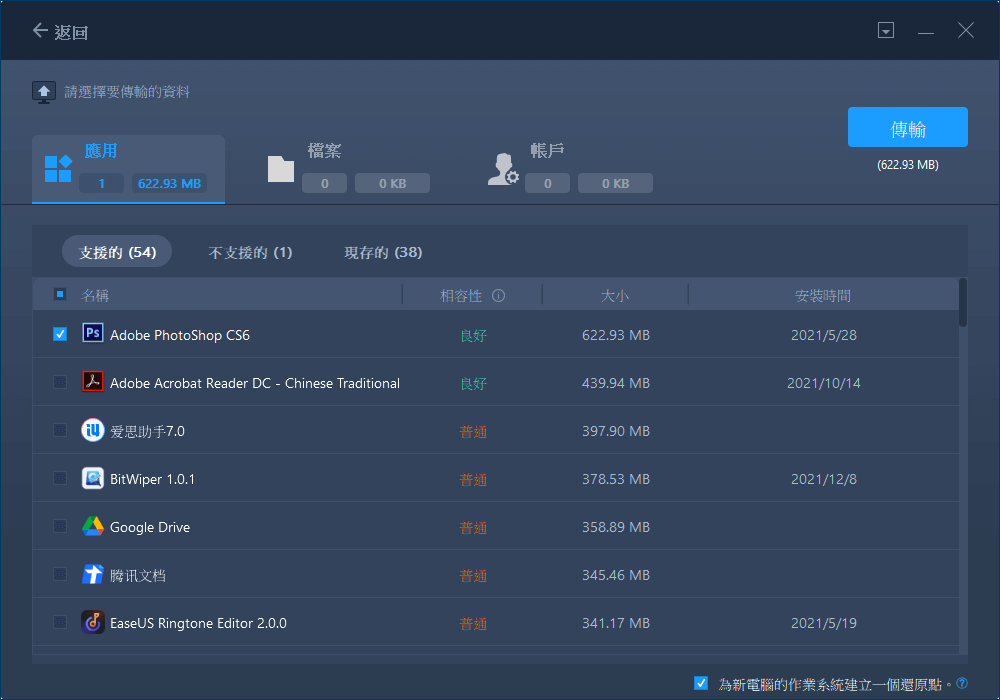Switch to the 帳戶 accounts category
This screenshot has width=1000, height=700.
(x=570, y=167)
